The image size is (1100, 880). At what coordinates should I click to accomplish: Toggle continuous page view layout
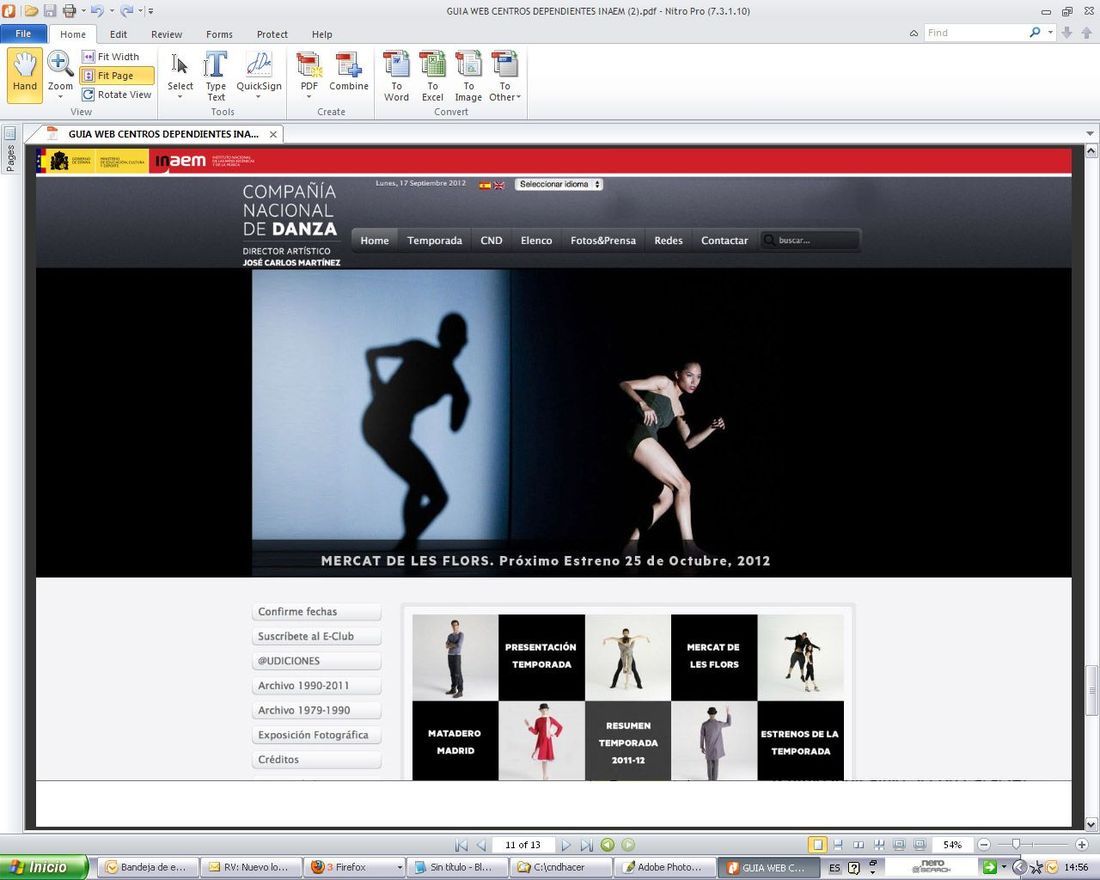pos(838,845)
